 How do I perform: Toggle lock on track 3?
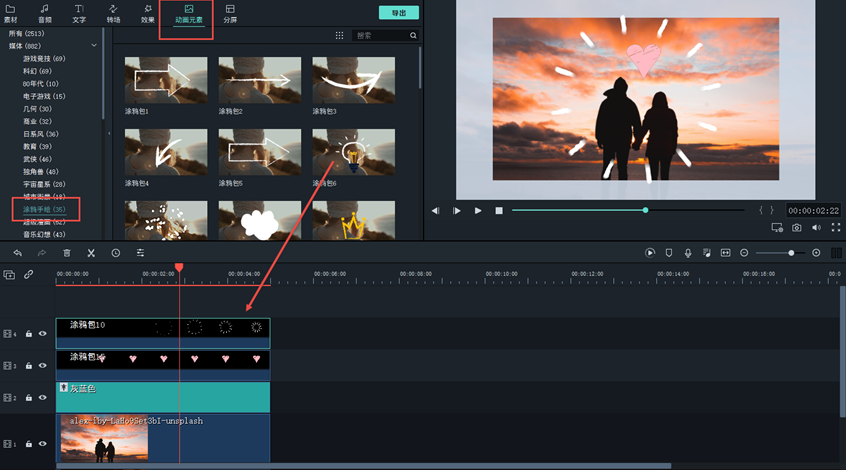click(x=29, y=366)
